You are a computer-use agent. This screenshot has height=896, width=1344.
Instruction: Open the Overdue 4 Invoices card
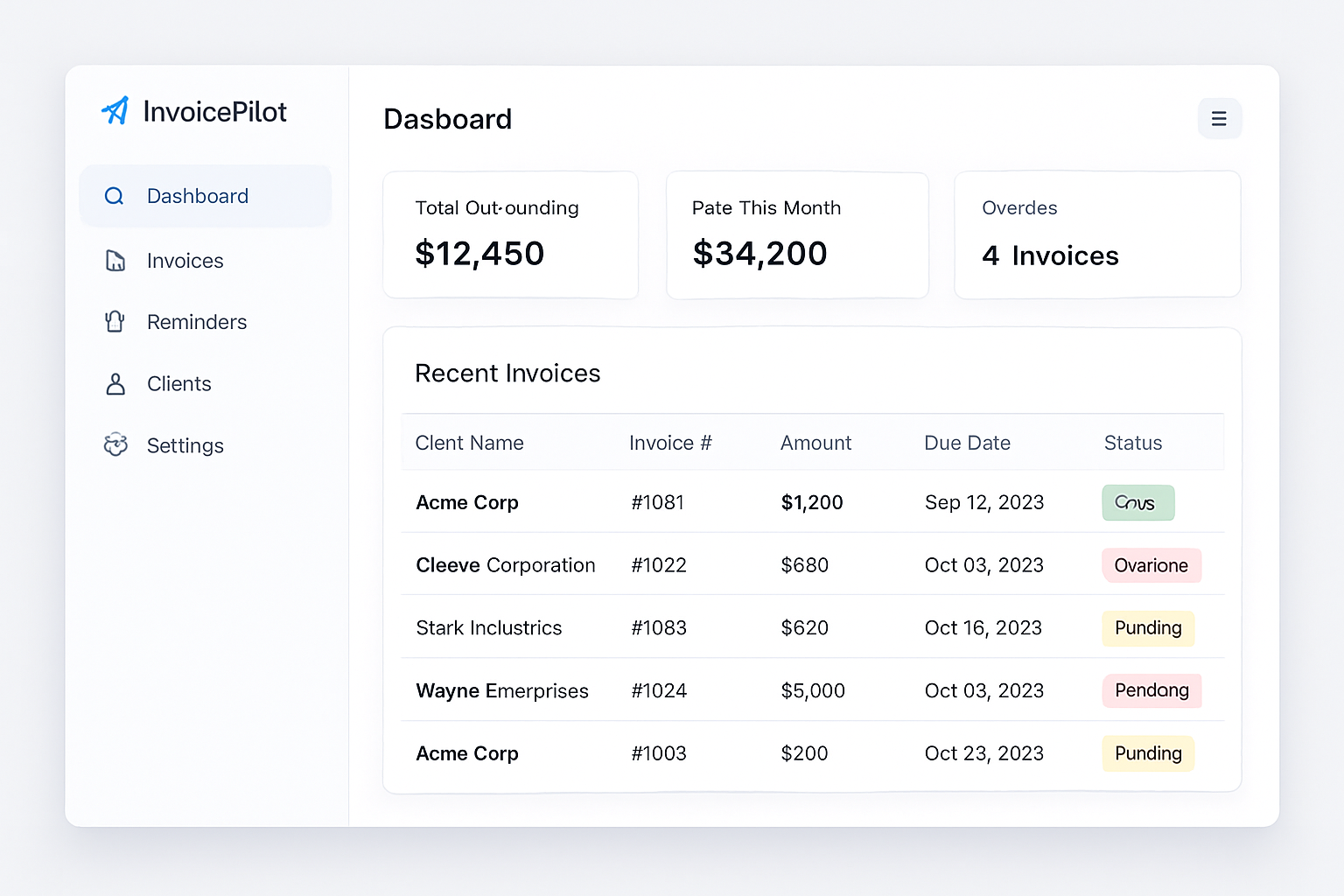[x=1097, y=234]
